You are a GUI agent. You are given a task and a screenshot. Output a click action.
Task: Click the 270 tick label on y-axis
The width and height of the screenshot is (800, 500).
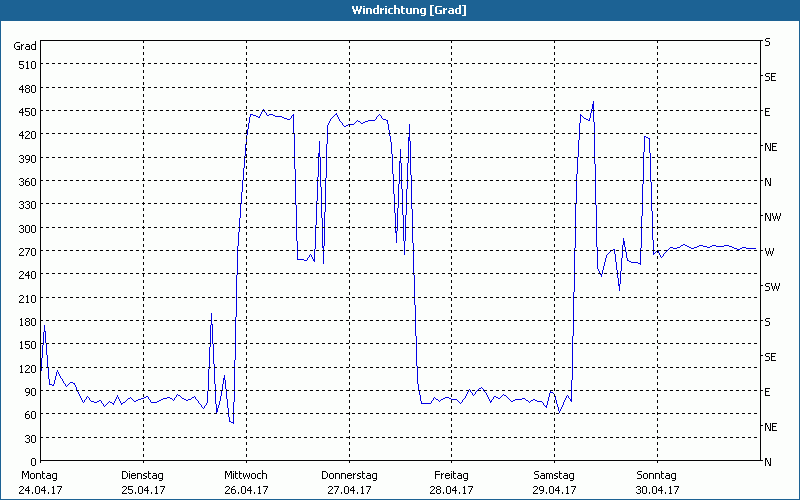coord(26,252)
